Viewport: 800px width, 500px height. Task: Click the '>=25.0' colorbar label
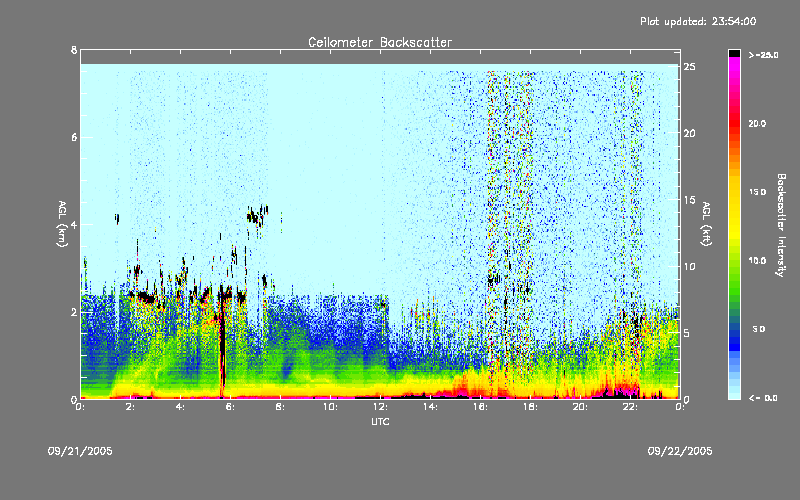[763, 55]
